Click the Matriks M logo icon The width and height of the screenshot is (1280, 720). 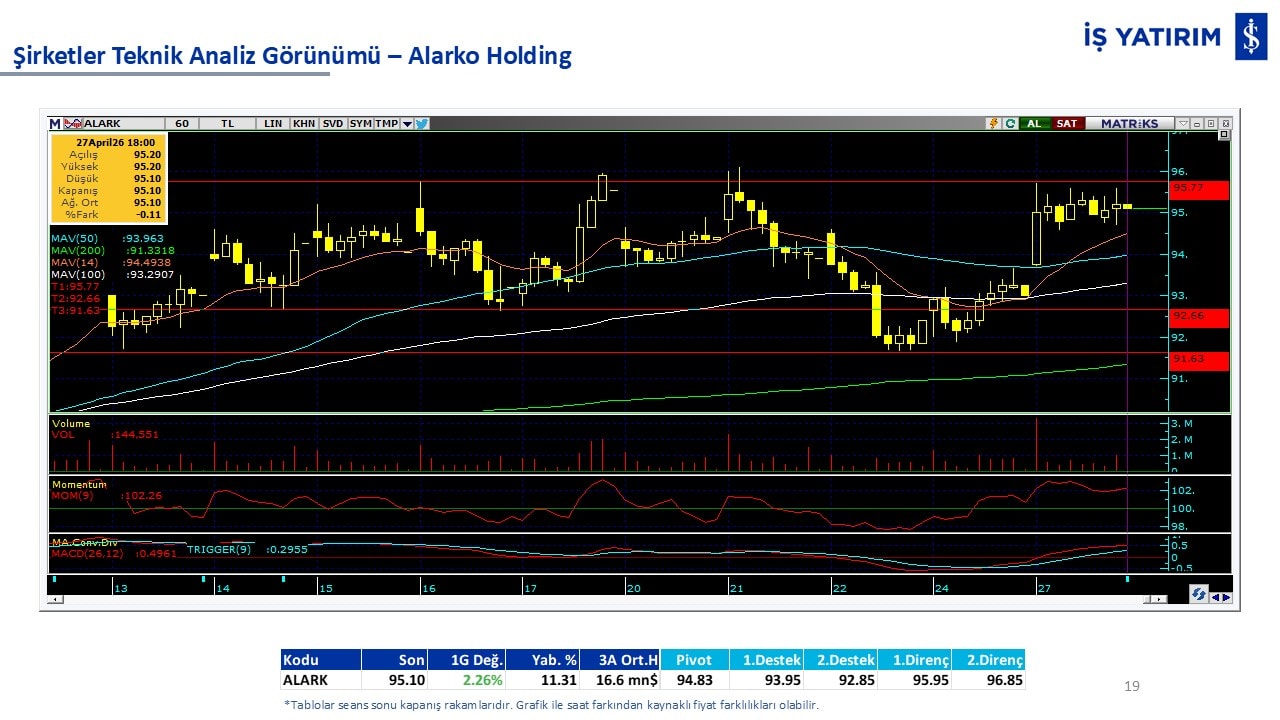[55, 124]
